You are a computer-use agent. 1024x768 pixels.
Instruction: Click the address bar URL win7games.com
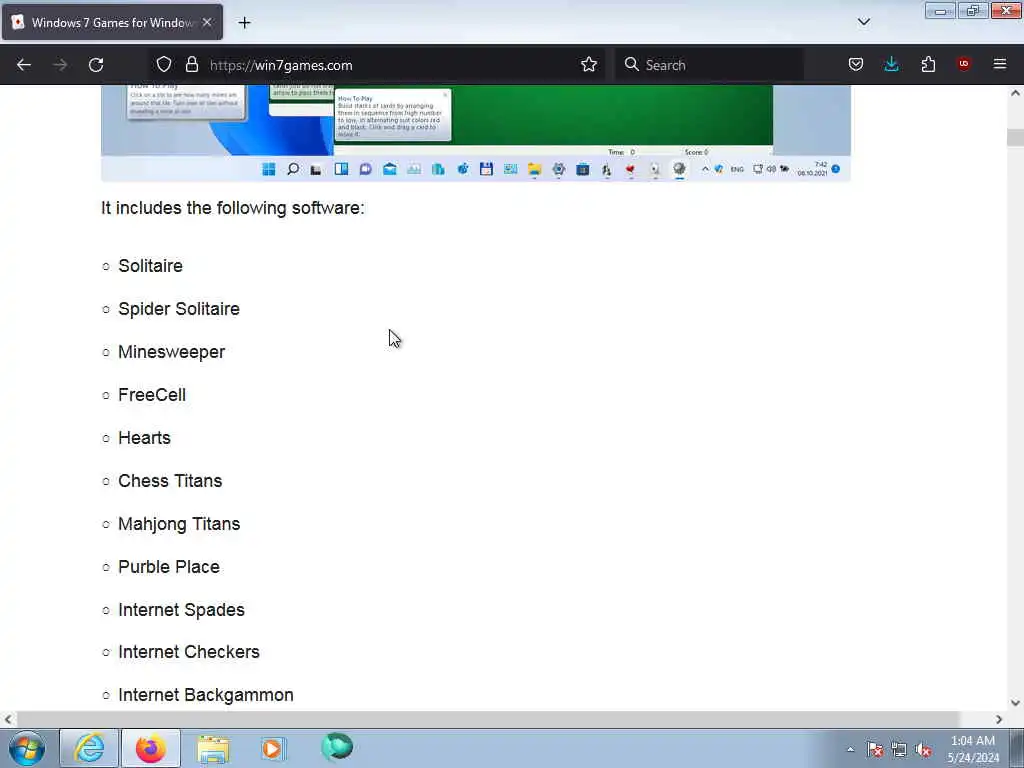coord(281,65)
